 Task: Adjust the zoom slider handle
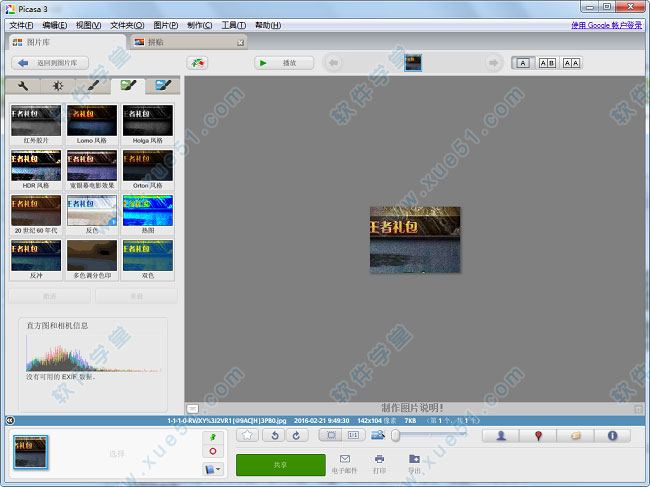point(395,435)
